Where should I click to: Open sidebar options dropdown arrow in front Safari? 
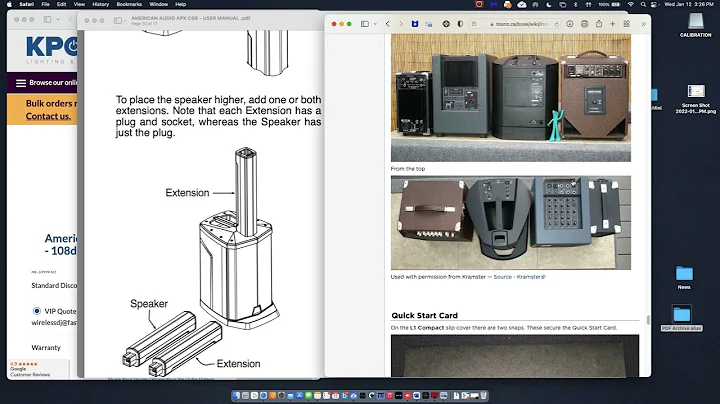[375, 24]
